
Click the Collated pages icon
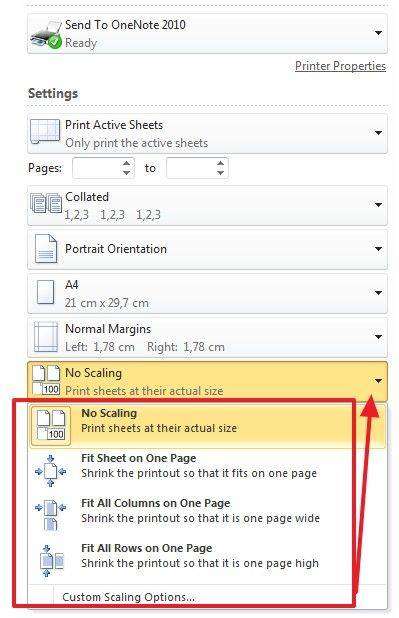click(x=46, y=203)
